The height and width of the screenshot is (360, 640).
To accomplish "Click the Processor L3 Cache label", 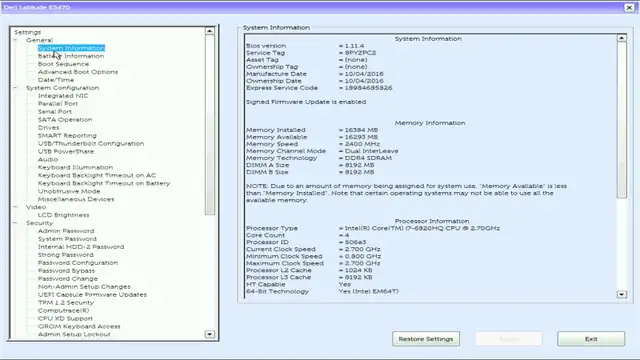I will [x=278, y=277].
